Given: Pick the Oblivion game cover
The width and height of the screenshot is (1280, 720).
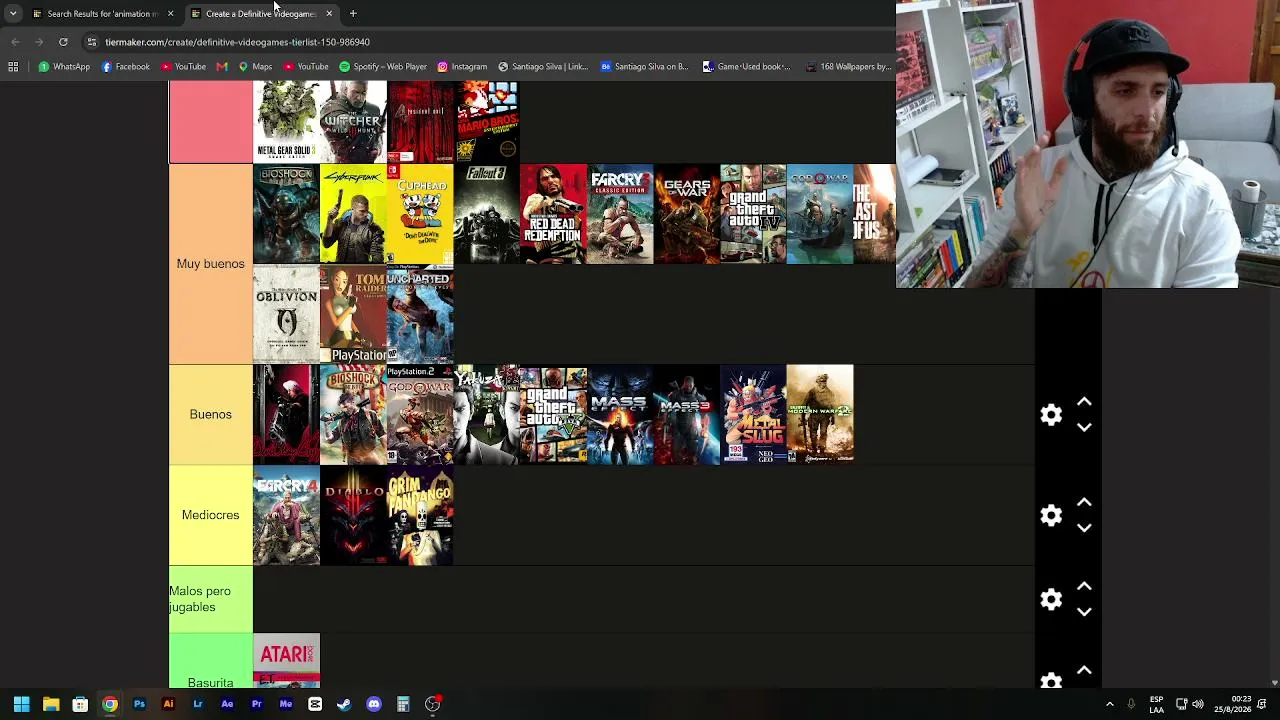Looking at the screenshot, I should (x=286, y=314).
